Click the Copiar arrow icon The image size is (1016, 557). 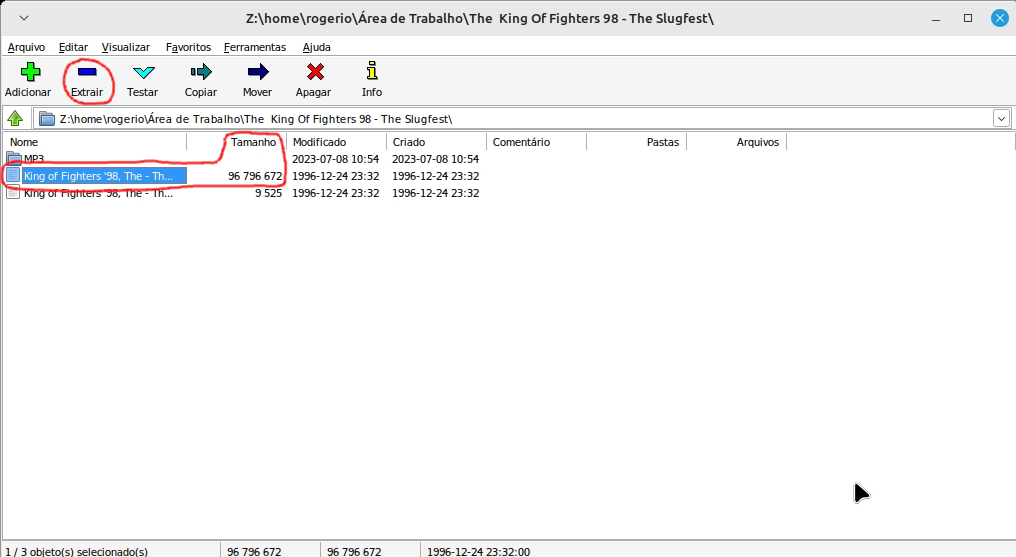201,72
